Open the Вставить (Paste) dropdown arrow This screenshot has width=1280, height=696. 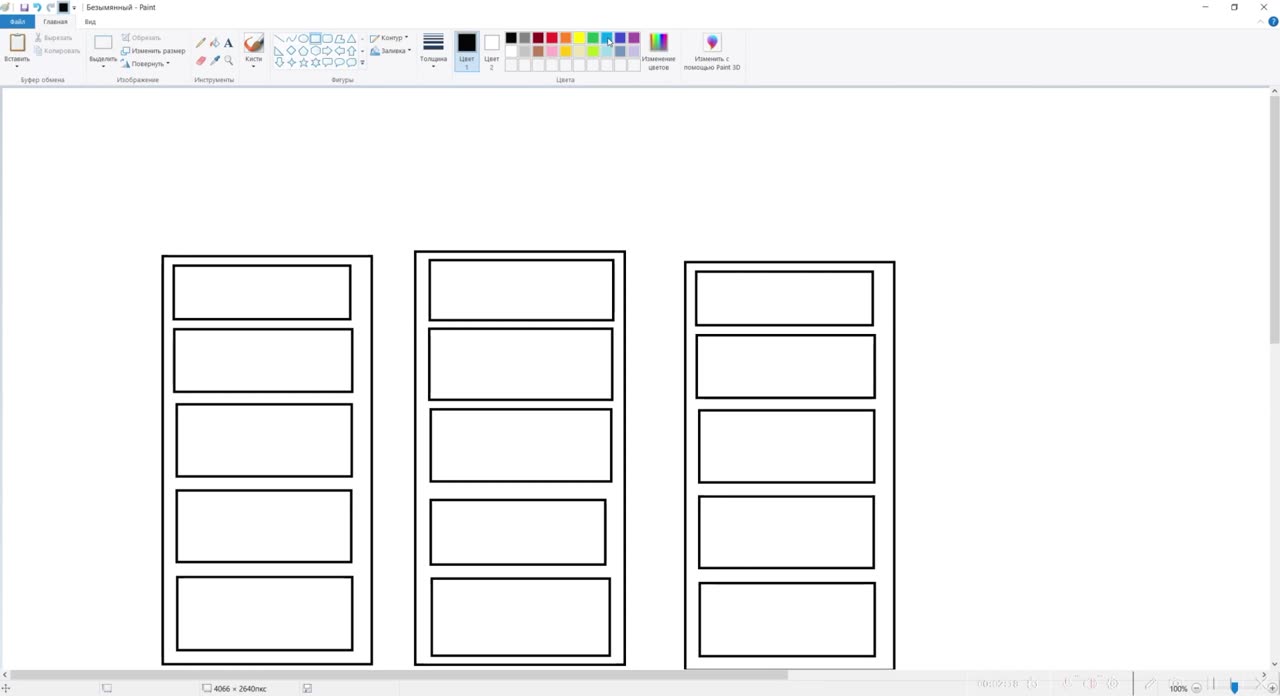point(17,64)
